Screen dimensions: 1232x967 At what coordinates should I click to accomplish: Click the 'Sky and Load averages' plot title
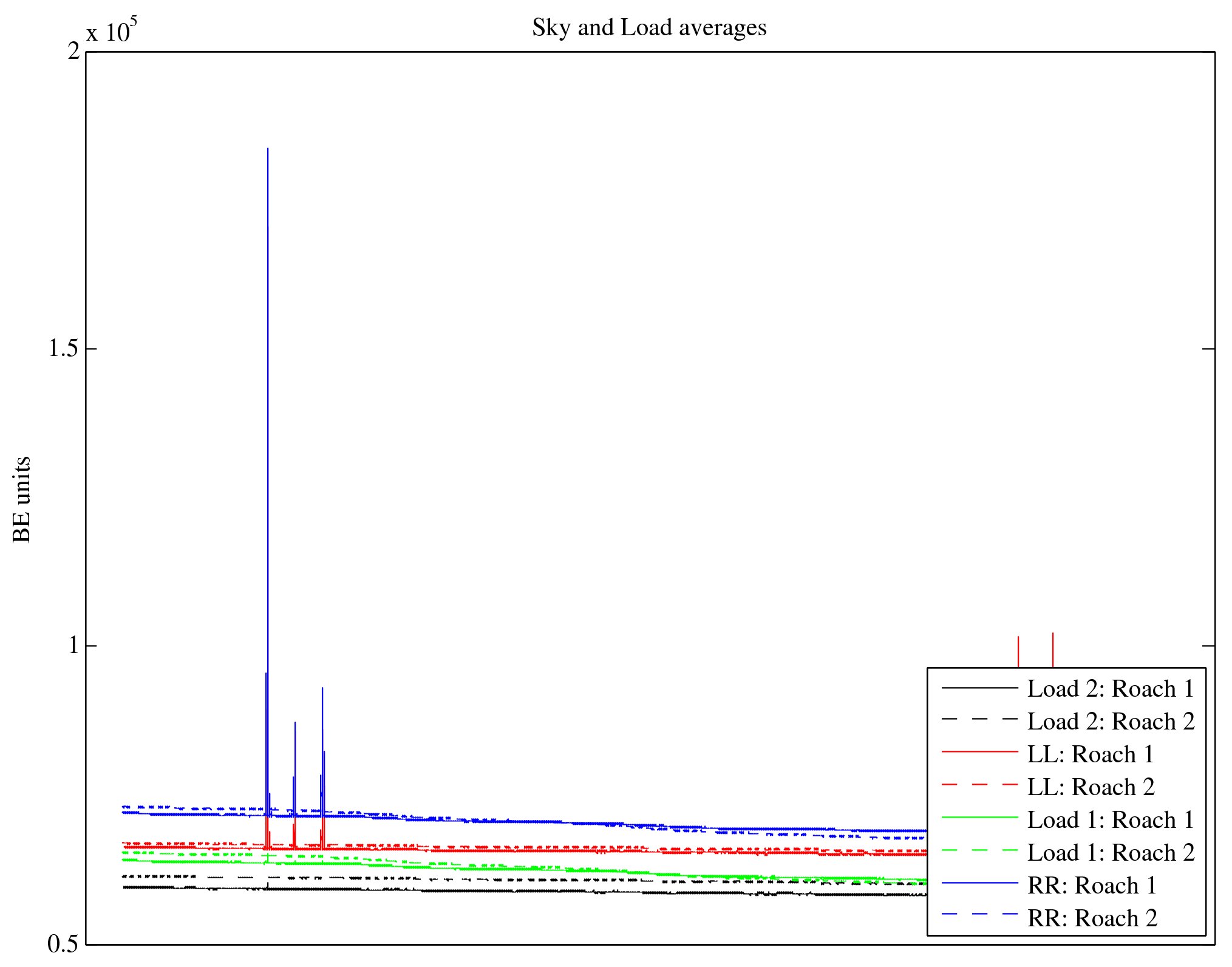(x=649, y=28)
